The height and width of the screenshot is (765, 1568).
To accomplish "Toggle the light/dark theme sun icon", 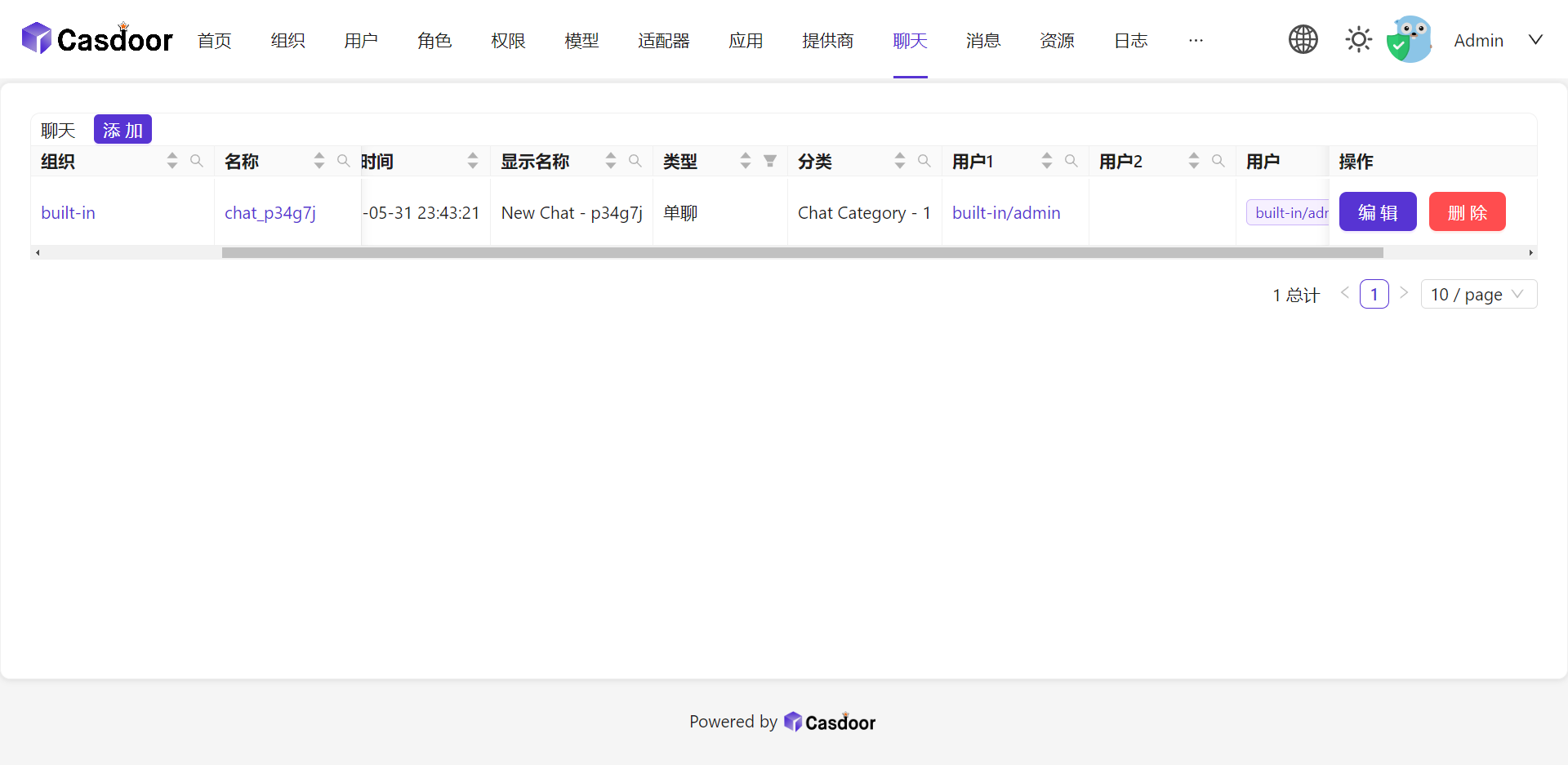I will 1358,38.
